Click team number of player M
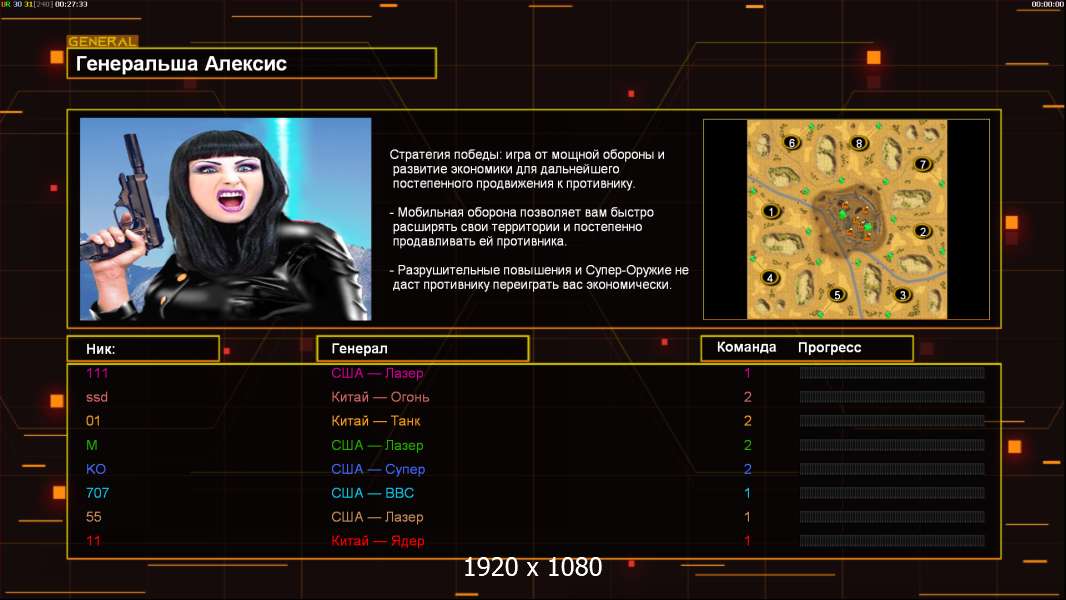The image size is (1066, 600). 747,445
